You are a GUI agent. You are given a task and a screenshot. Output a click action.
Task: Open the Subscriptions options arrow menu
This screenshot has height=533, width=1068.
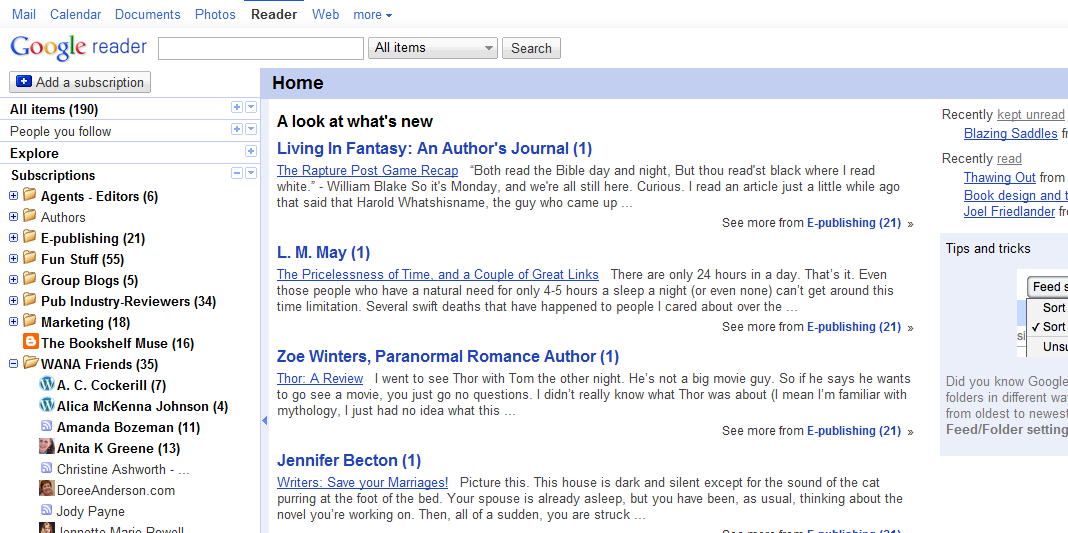pos(251,173)
